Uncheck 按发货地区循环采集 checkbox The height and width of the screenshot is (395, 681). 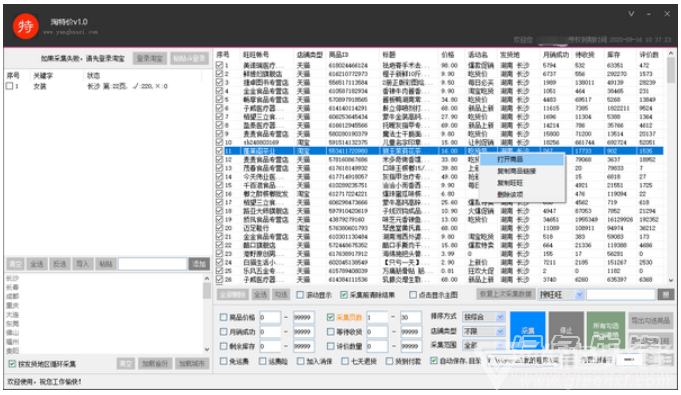click(12, 364)
